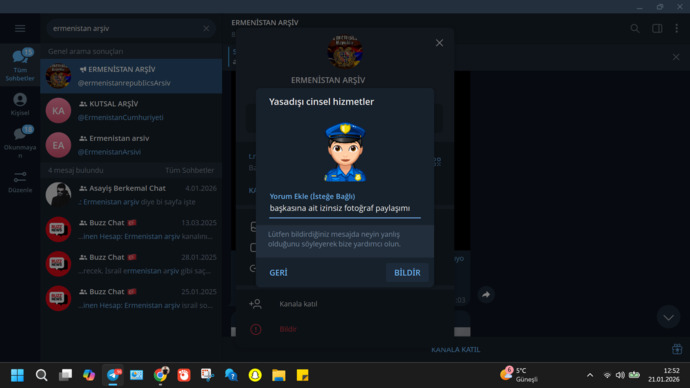Open the Get Help taskbar icon
This screenshot has width=690, height=388.
point(231,375)
